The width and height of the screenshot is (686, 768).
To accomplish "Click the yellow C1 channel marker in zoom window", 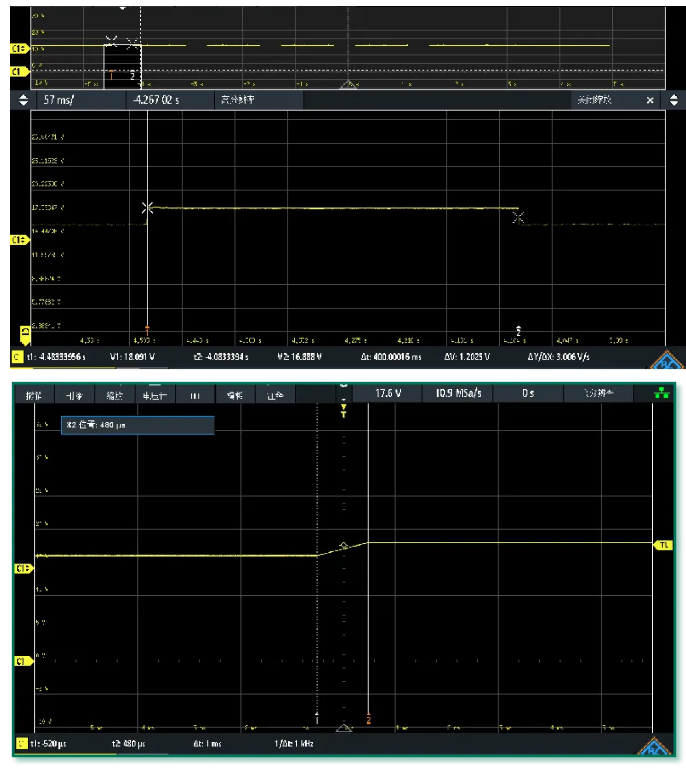I will point(18,240).
